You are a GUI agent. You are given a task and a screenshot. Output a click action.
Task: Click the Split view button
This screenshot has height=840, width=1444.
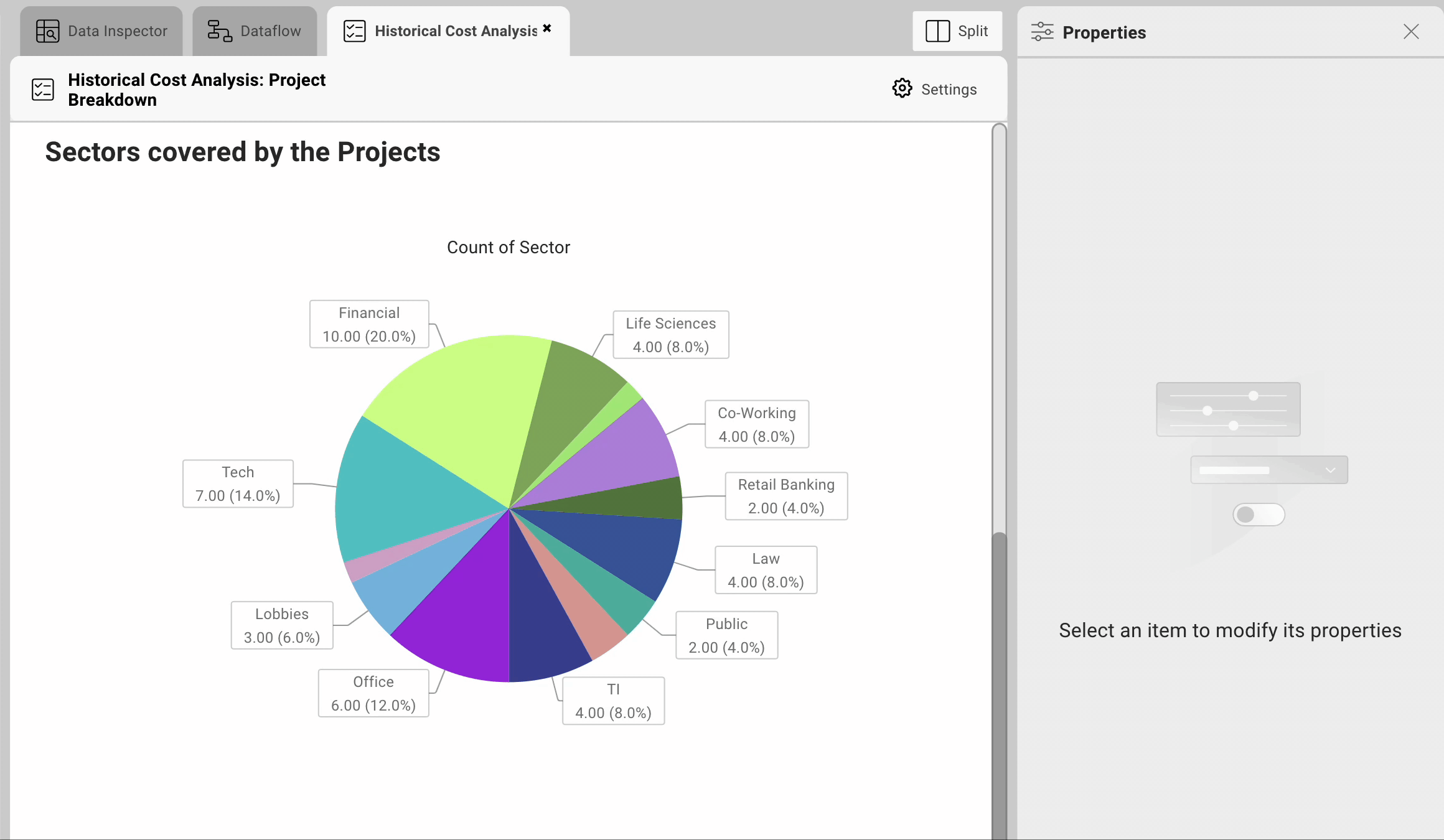tap(957, 31)
